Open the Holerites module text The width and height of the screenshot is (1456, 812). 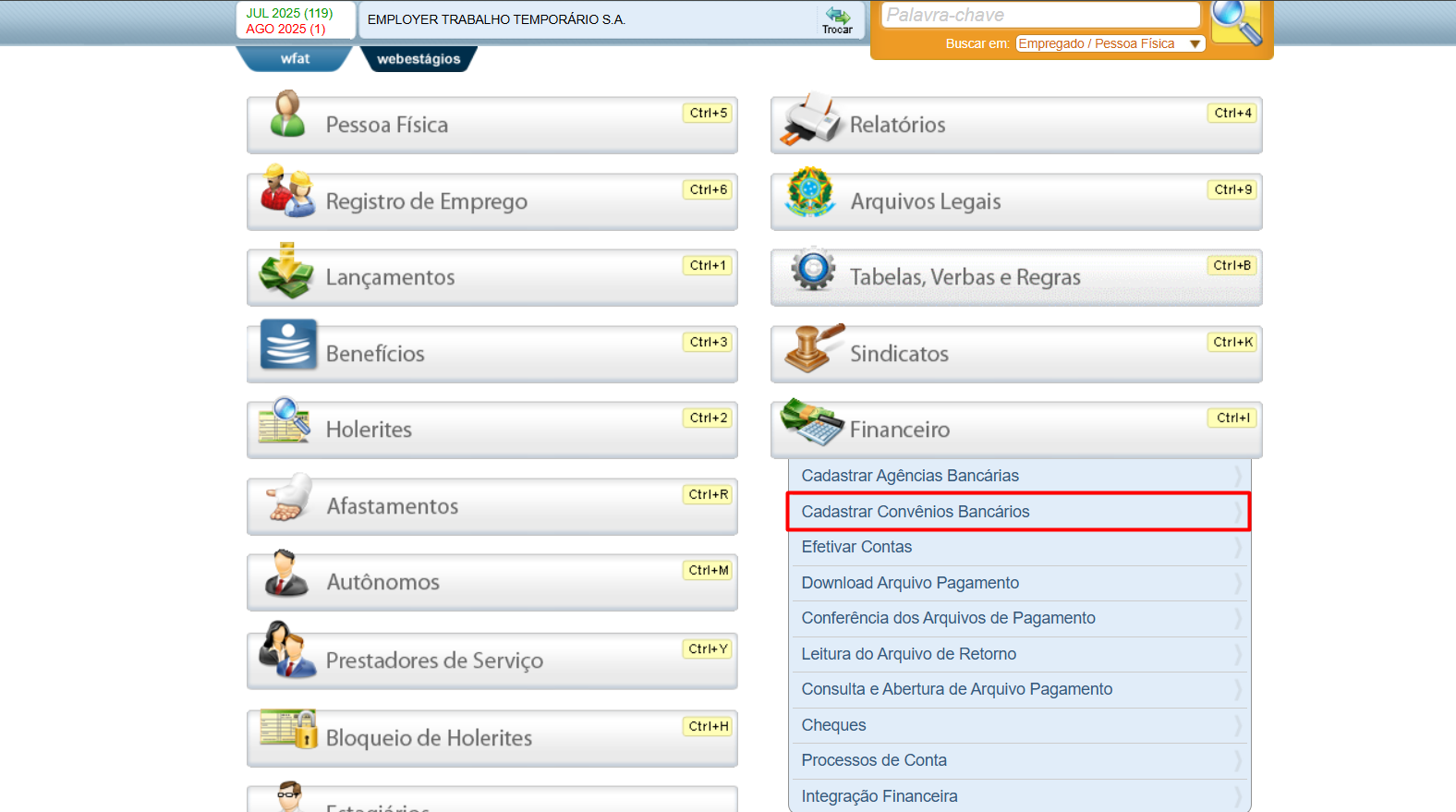[369, 430]
